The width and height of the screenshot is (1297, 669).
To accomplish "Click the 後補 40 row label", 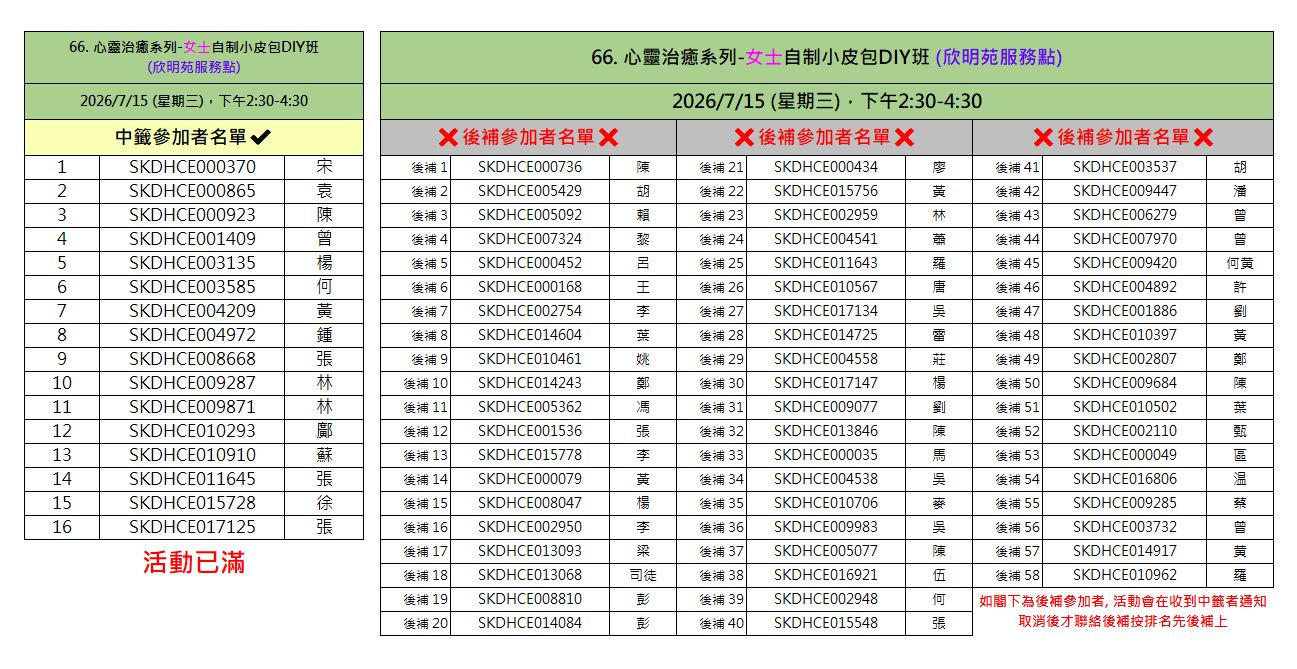I will [721, 623].
